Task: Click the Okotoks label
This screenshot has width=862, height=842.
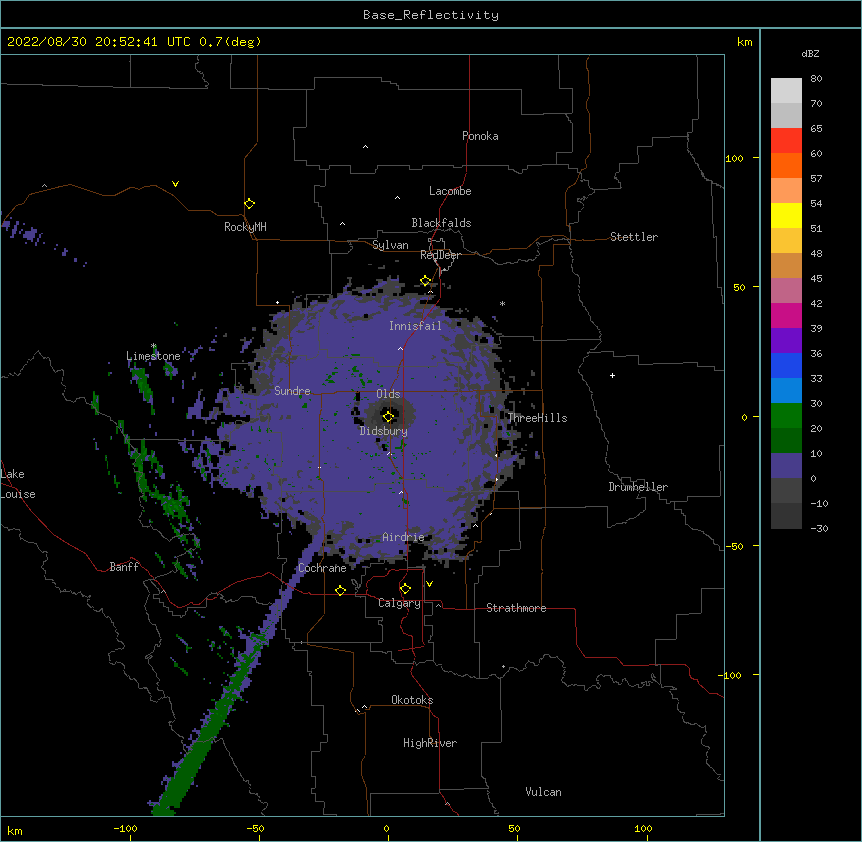Action: 412,700
